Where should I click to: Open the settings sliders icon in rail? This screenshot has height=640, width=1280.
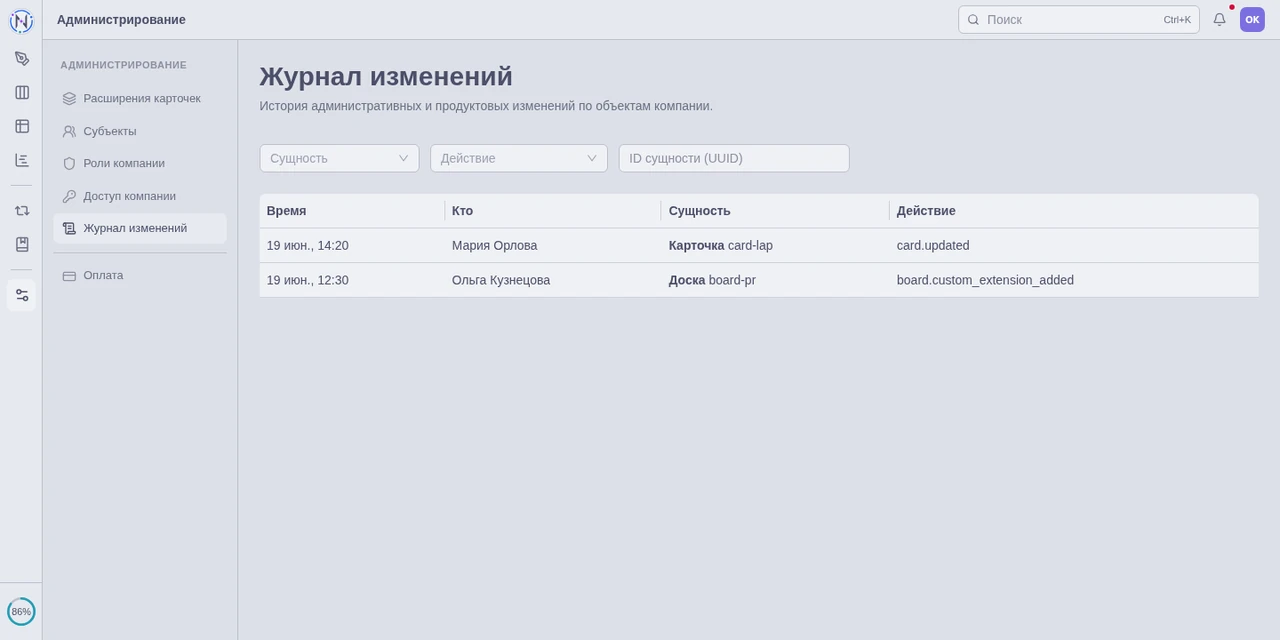click(x=21, y=295)
